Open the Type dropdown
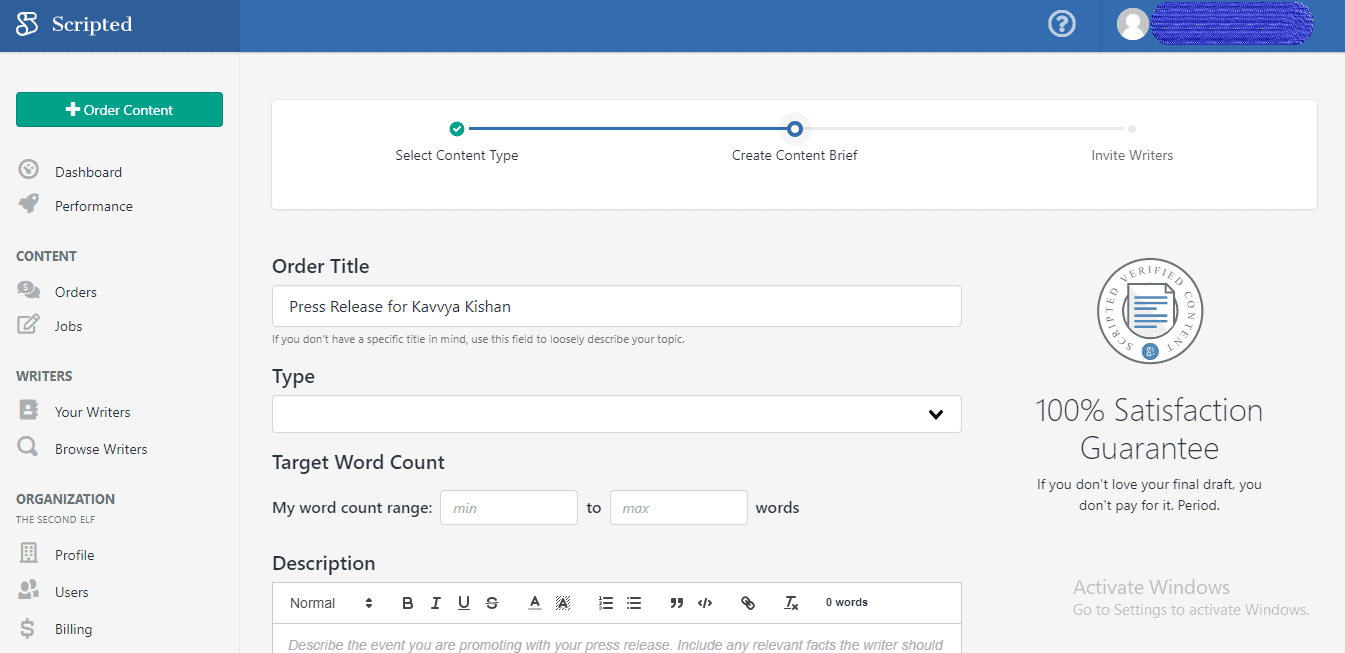Viewport: 1345px width, 653px height. (x=616, y=414)
